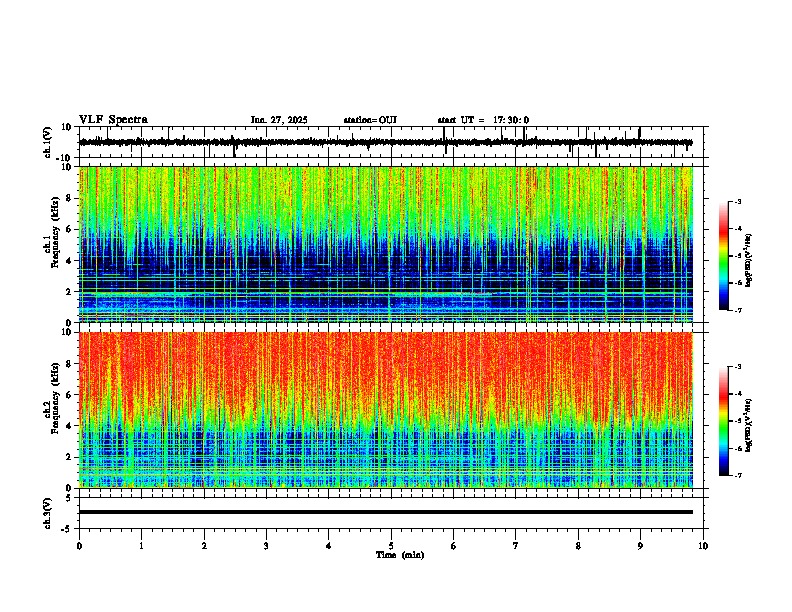The width and height of the screenshot is (792, 612).
Task: Click tick label "9" on the time axis
Action: pyautogui.click(x=640, y=546)
